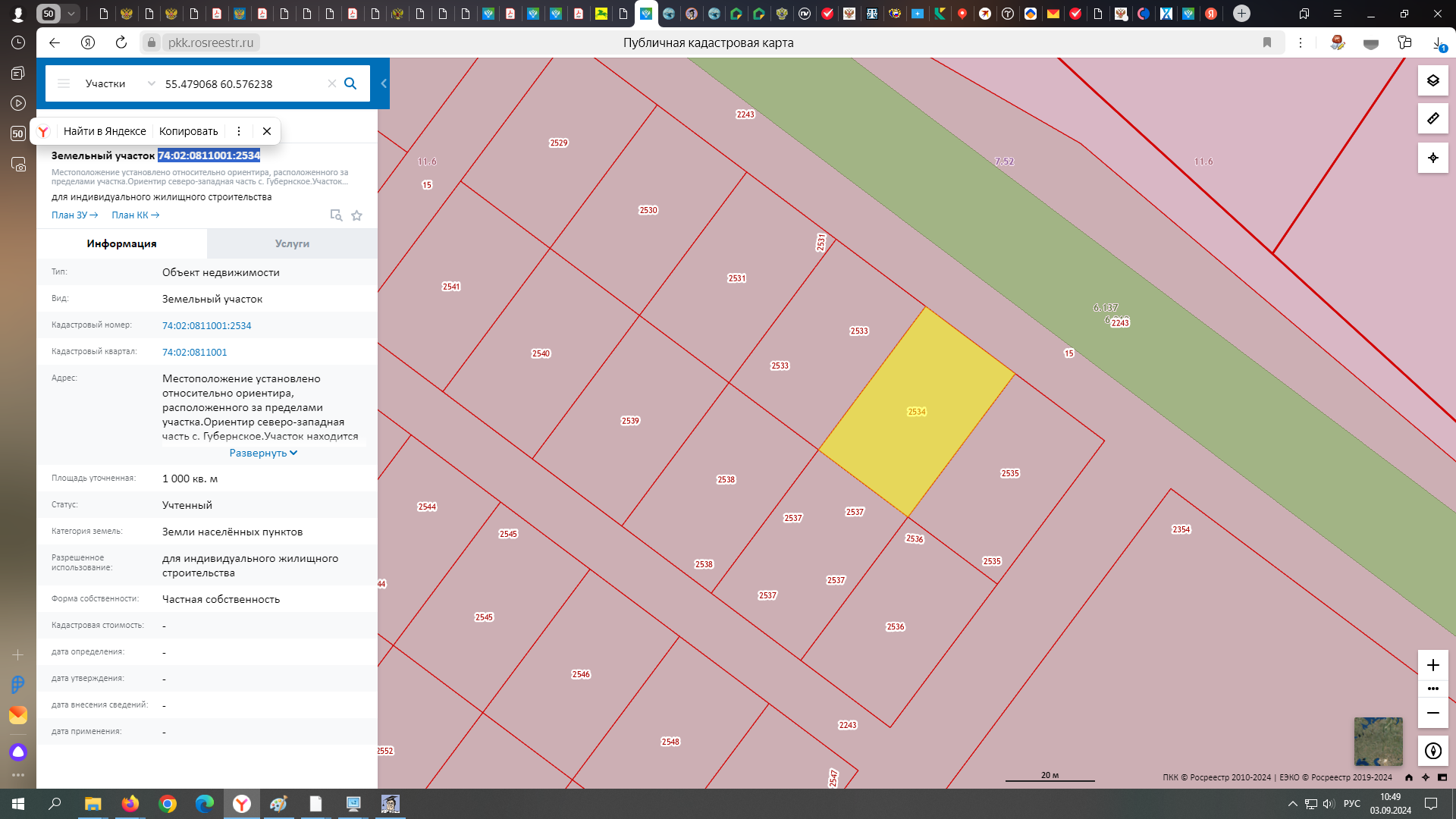
Task: Collapse the left info panel arrow
Action: (x=384, y=83)
